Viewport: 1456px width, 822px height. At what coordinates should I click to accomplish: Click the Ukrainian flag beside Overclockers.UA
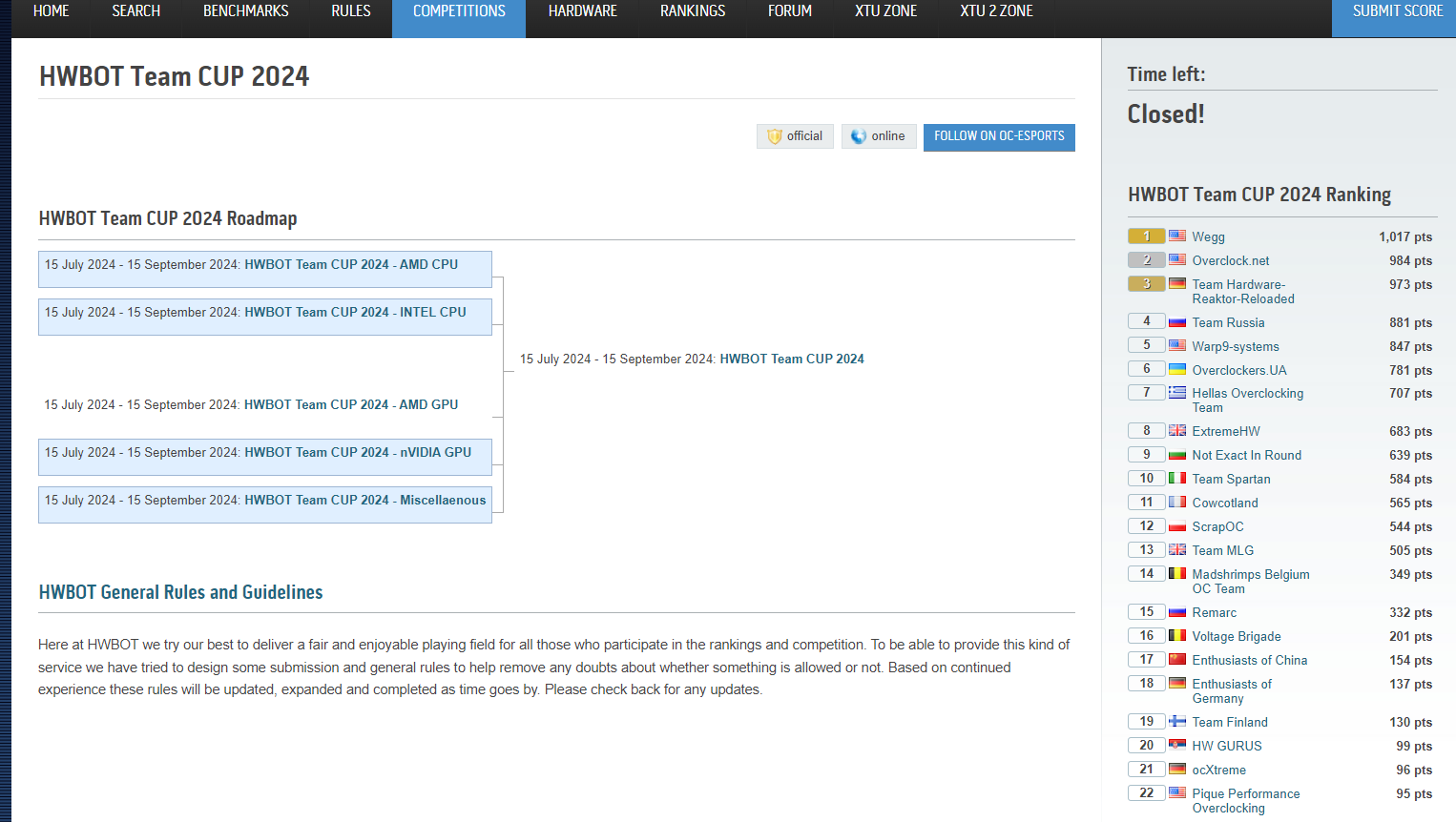coord(1177,369)
